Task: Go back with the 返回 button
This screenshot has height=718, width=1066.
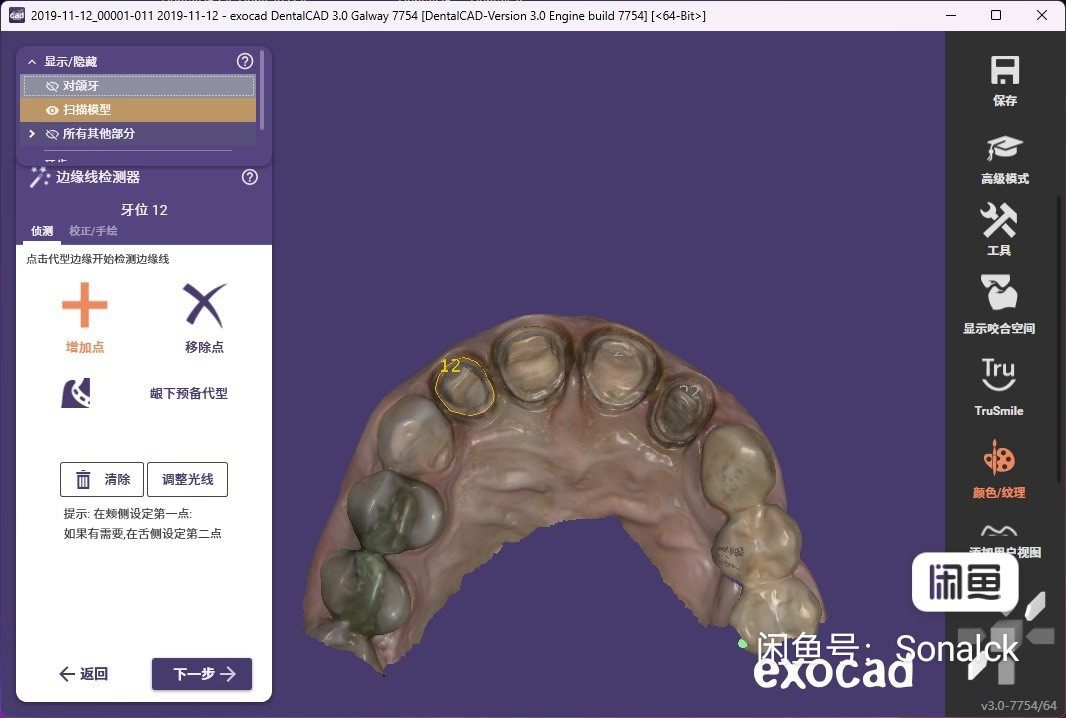Action: tap(84, 674)
